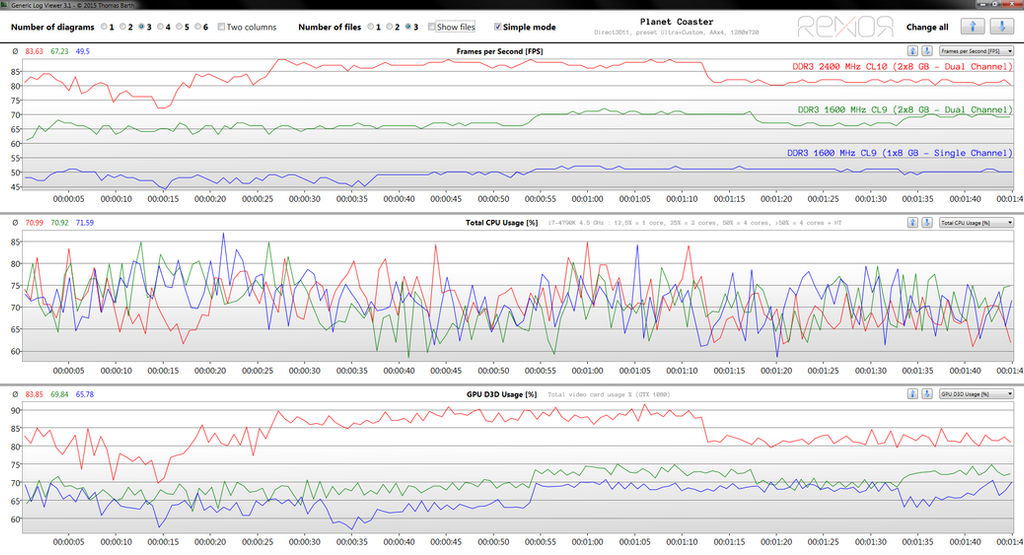Set number of files to 2
Screen dimensions: 1024x555
(x=389, y=27)
